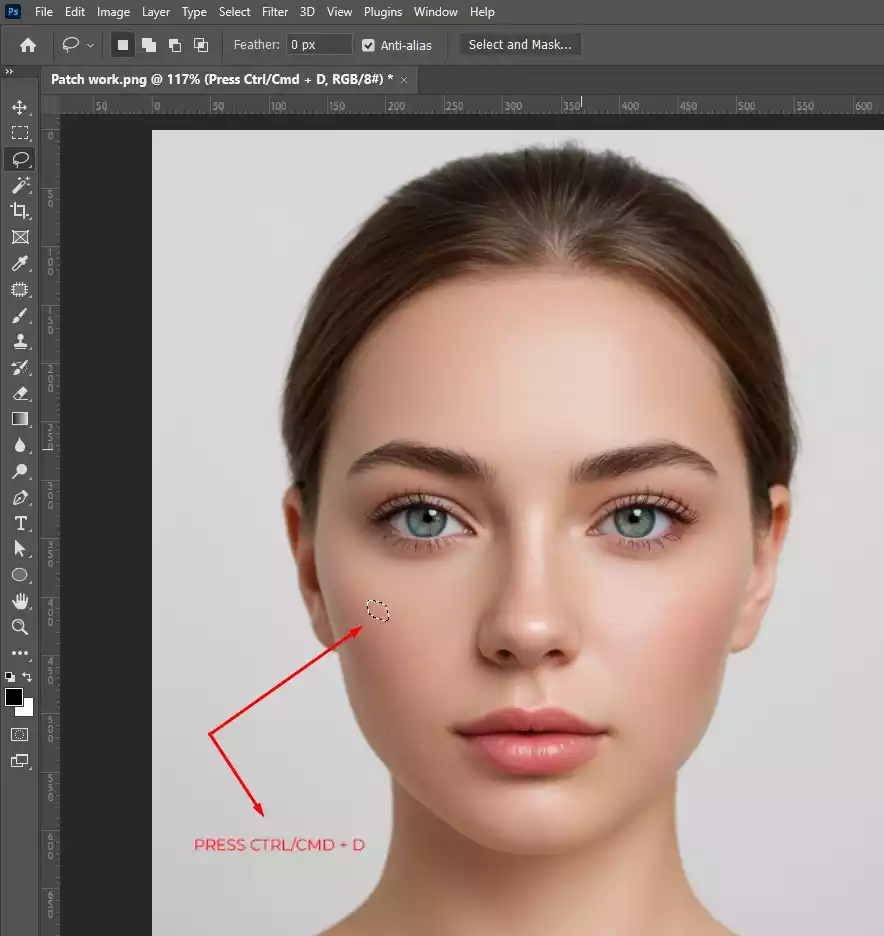The height and width of the screenshot is (936, 884).
Task: Activate the Crop tool
Action: click(x=20, y=211)
